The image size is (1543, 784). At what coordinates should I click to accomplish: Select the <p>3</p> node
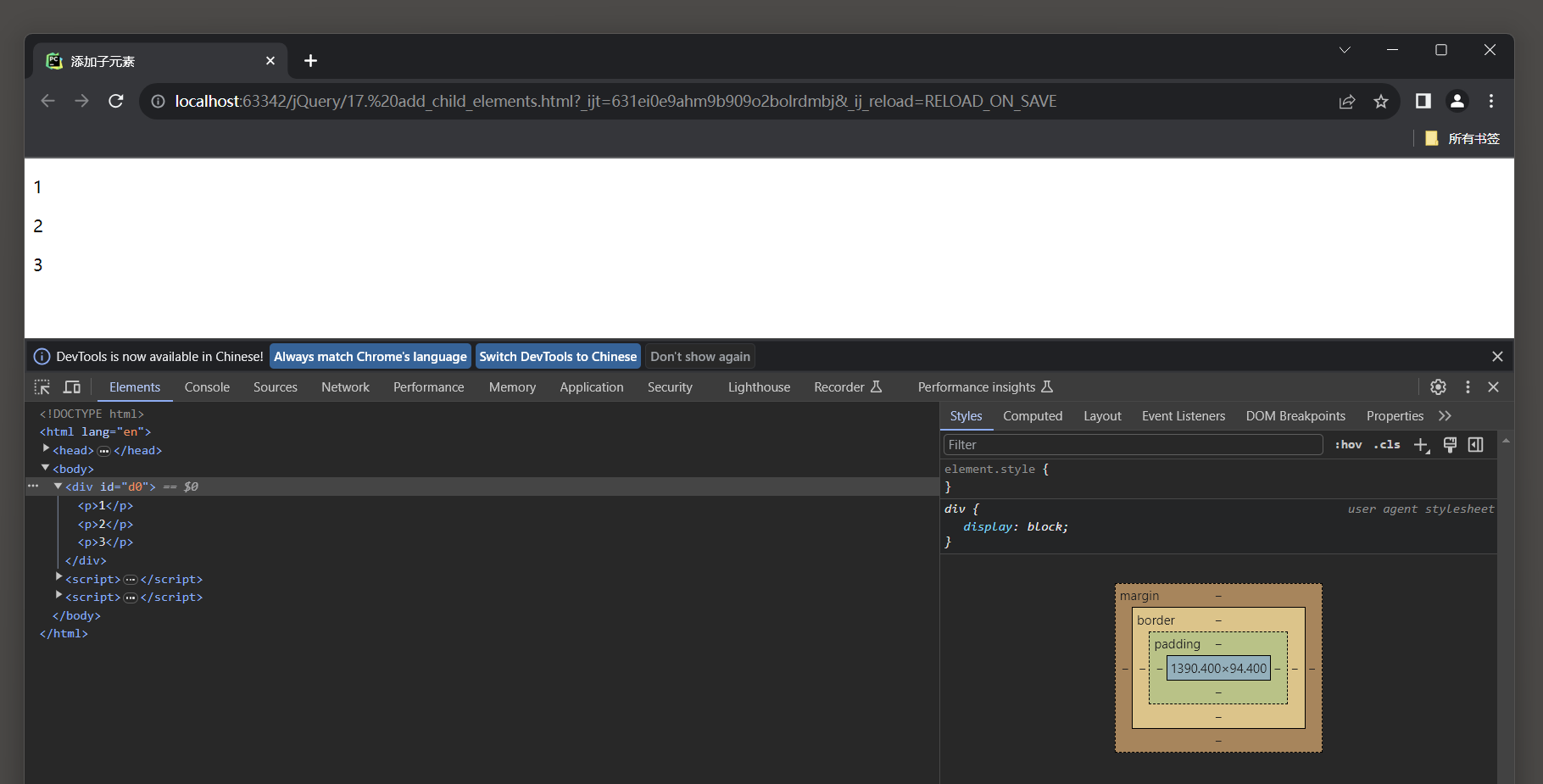click(x=105, y=542)
